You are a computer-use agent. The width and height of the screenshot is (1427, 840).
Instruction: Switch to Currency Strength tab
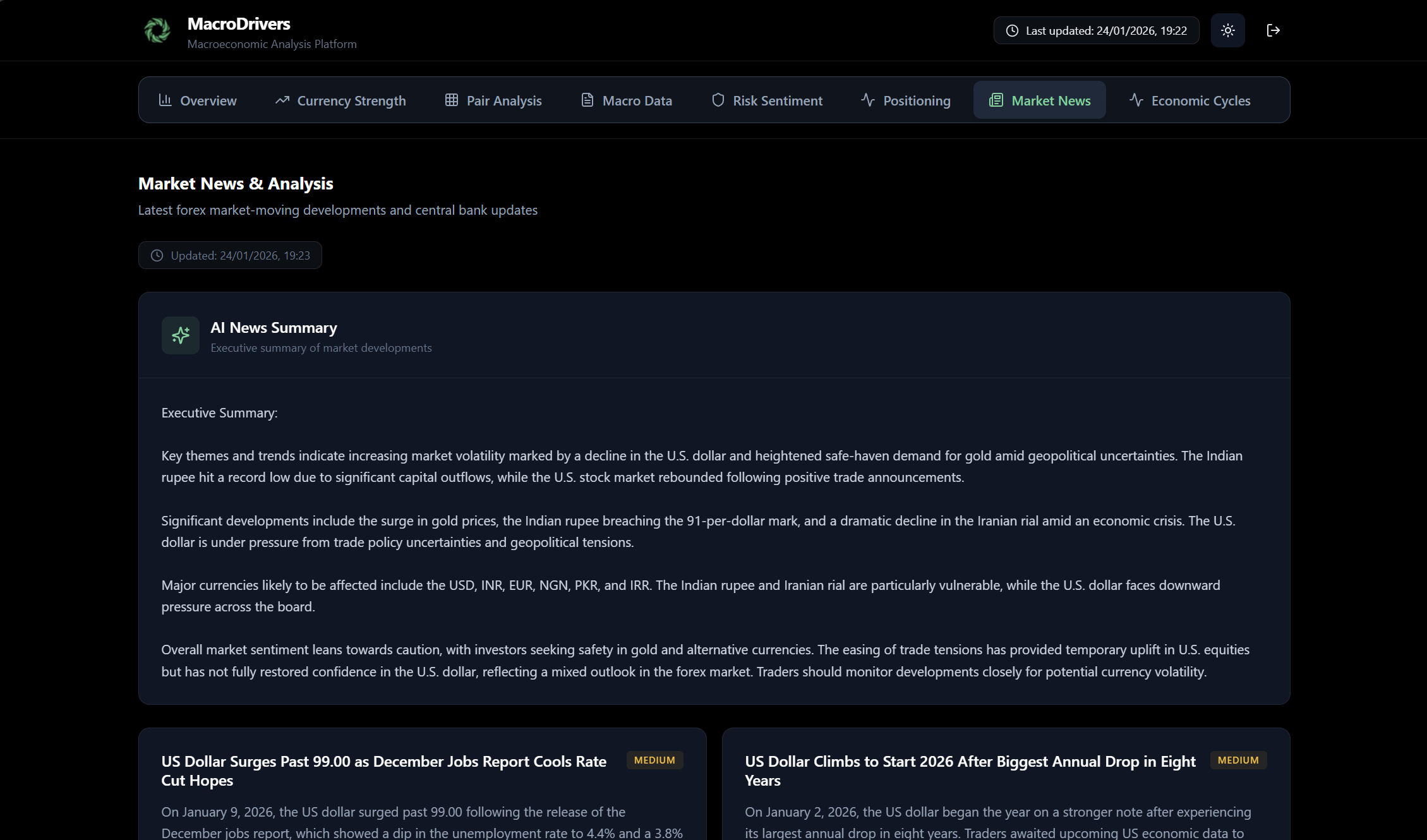[340, 100]
